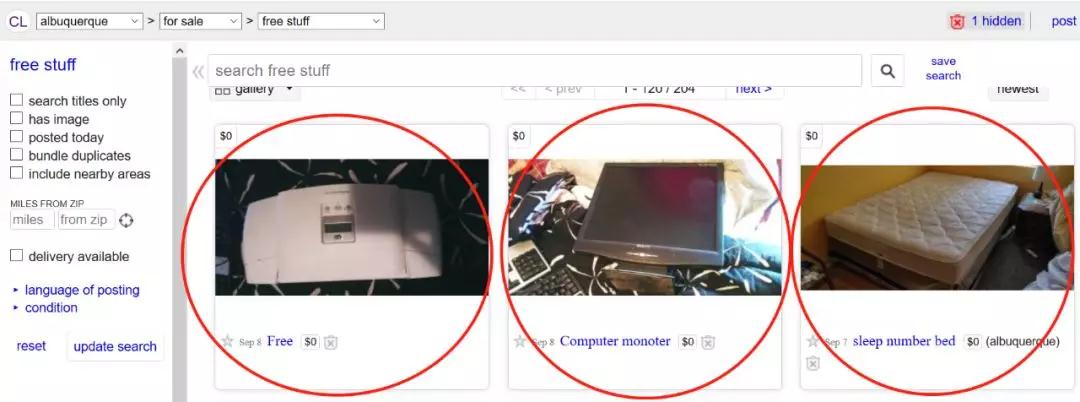Favorite the Computer monoter listing star
The width and height of the screenshot is (1080, 402).
pos(520,341)
